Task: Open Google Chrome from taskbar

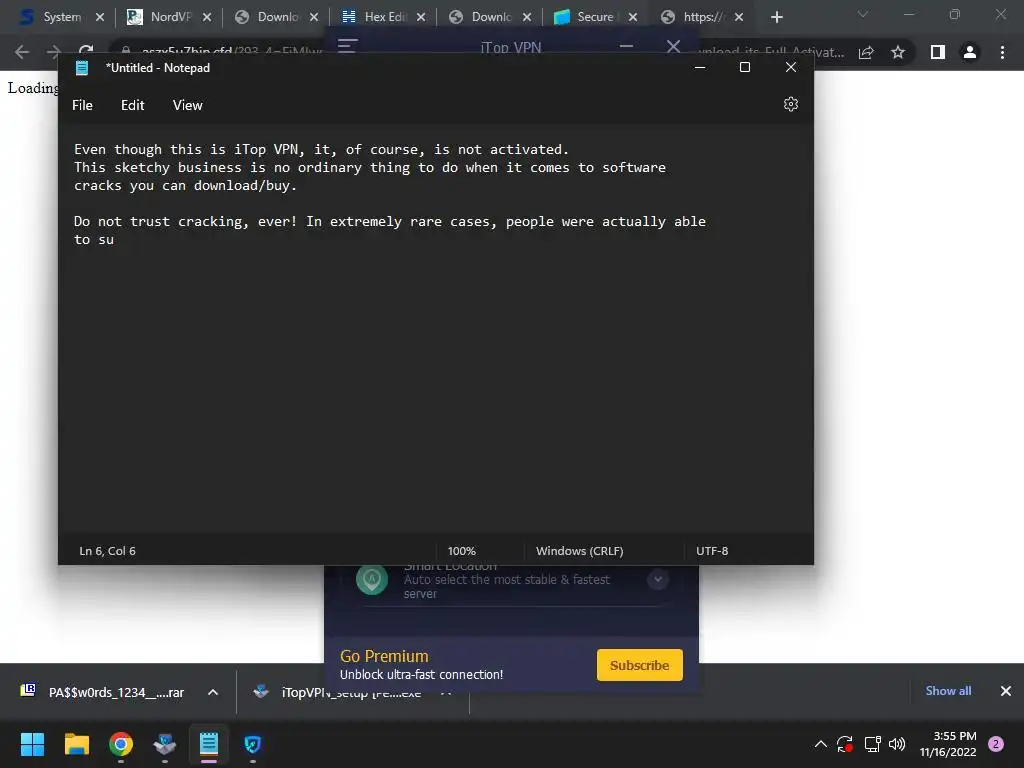Action: click(x=121, y=744)
